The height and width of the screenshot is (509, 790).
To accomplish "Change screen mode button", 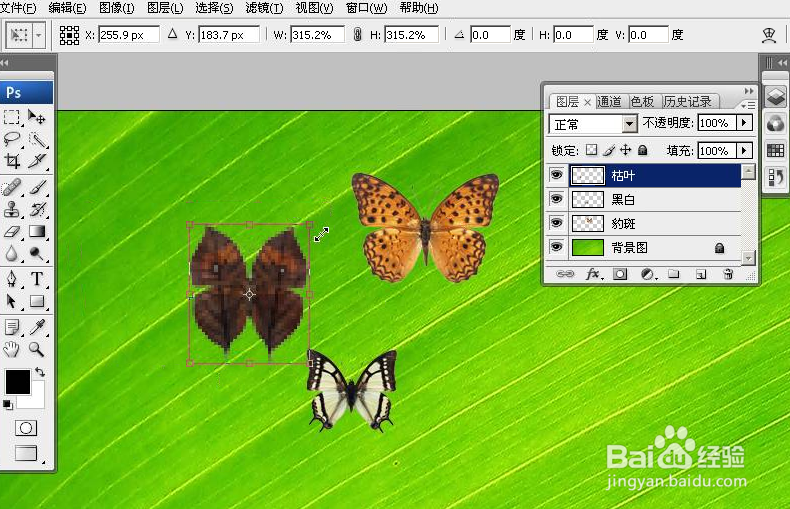I will pos(26,453).
